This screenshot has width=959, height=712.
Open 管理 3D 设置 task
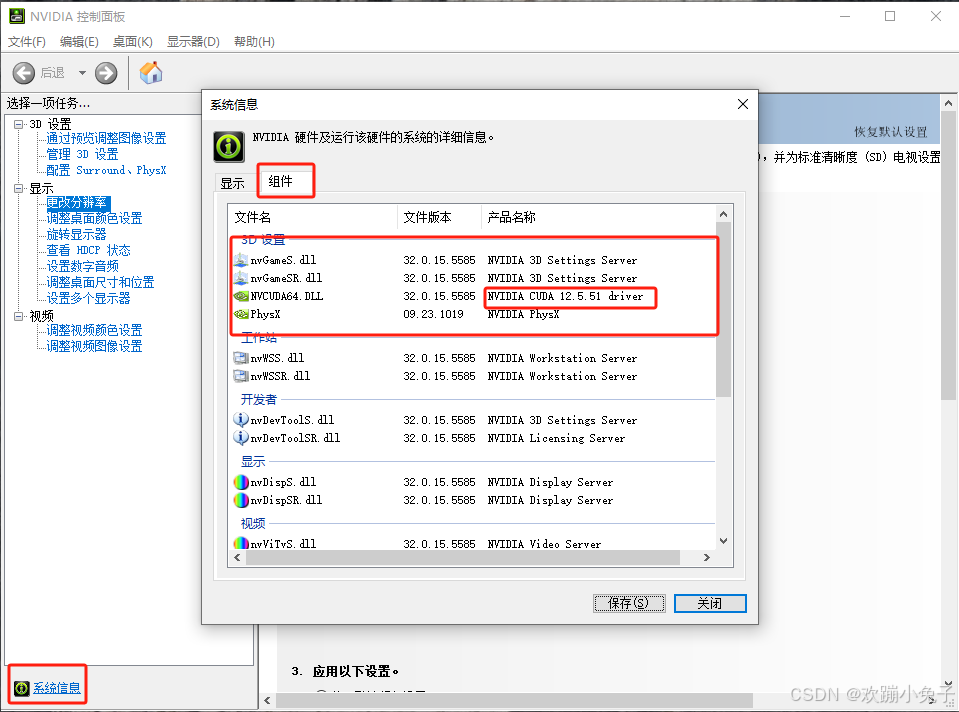[83, 154]
